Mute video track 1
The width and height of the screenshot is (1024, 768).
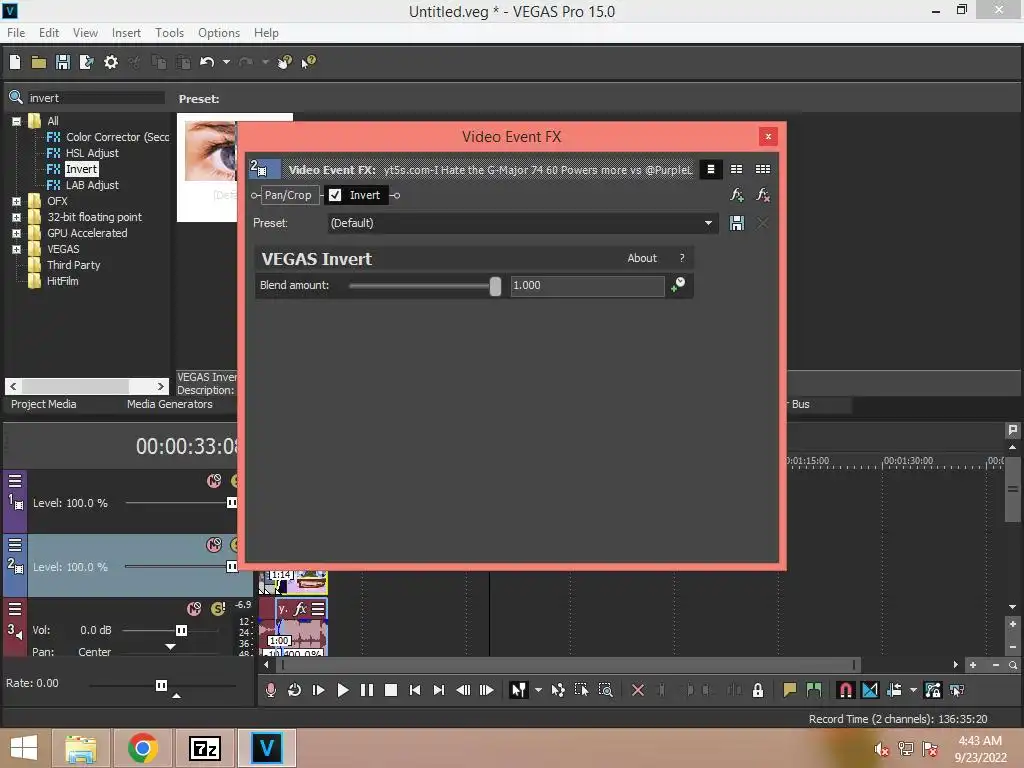(214, 481)
